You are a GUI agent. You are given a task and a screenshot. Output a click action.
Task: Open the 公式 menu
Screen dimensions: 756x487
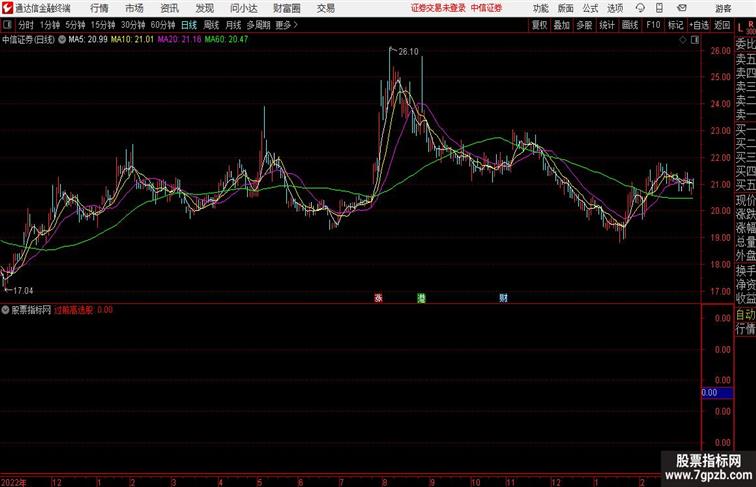(x=590, y=8)
